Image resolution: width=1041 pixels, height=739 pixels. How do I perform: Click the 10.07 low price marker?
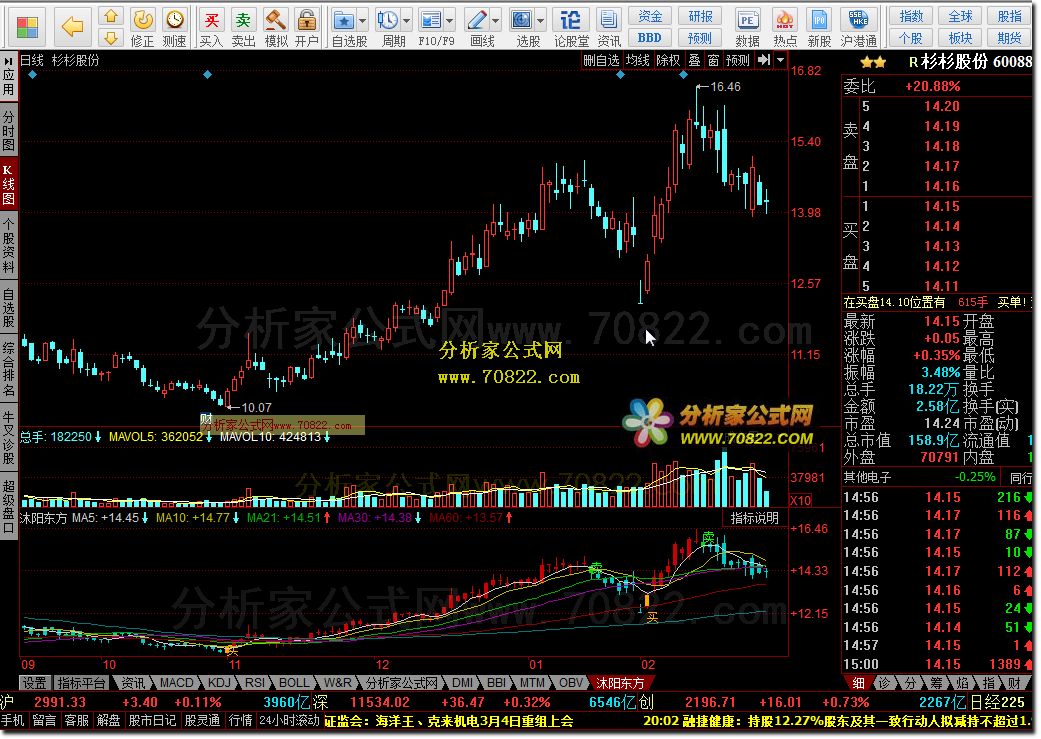(x=256, y=408)
